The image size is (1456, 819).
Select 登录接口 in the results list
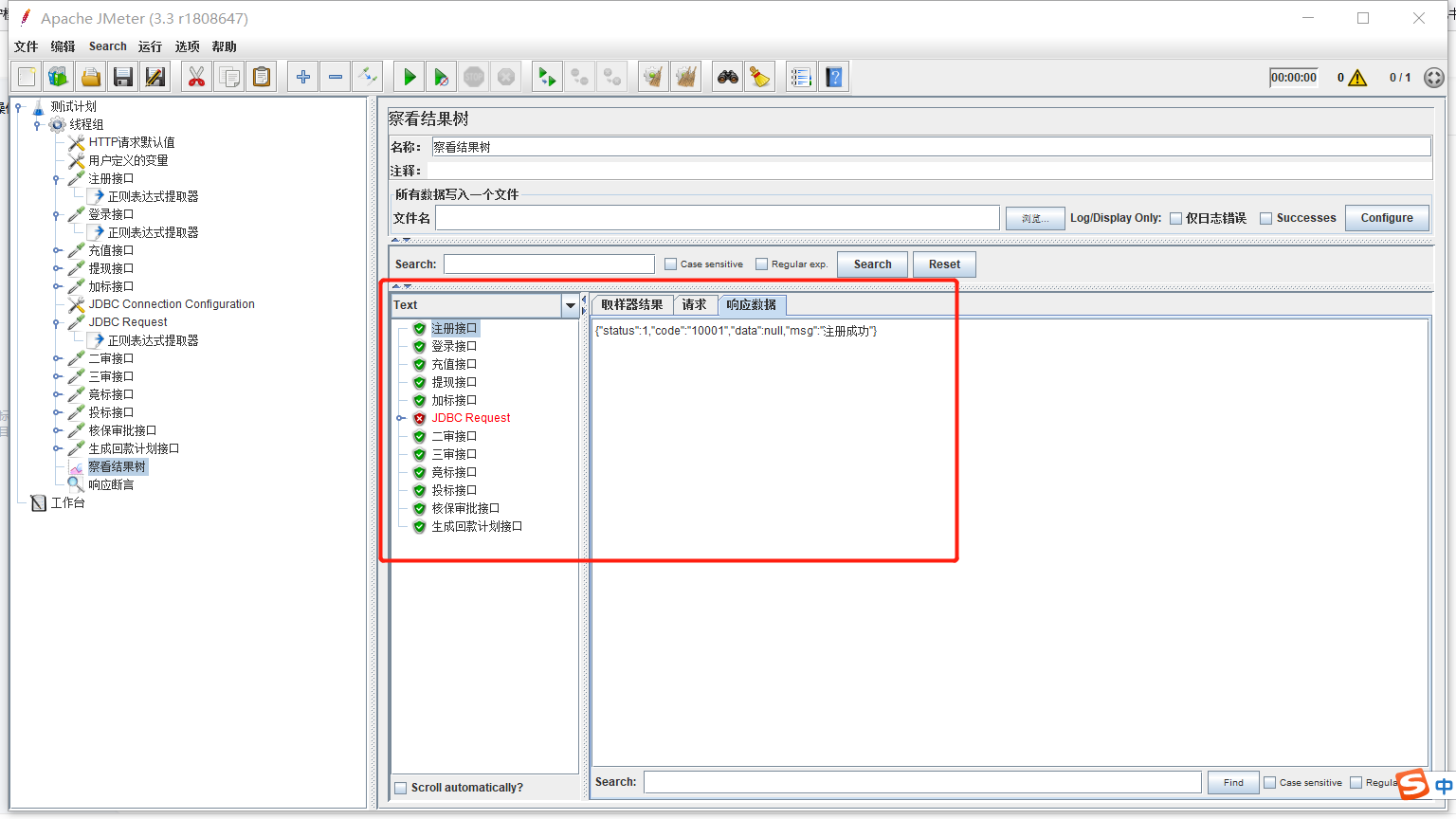click(x=454, y=347)
